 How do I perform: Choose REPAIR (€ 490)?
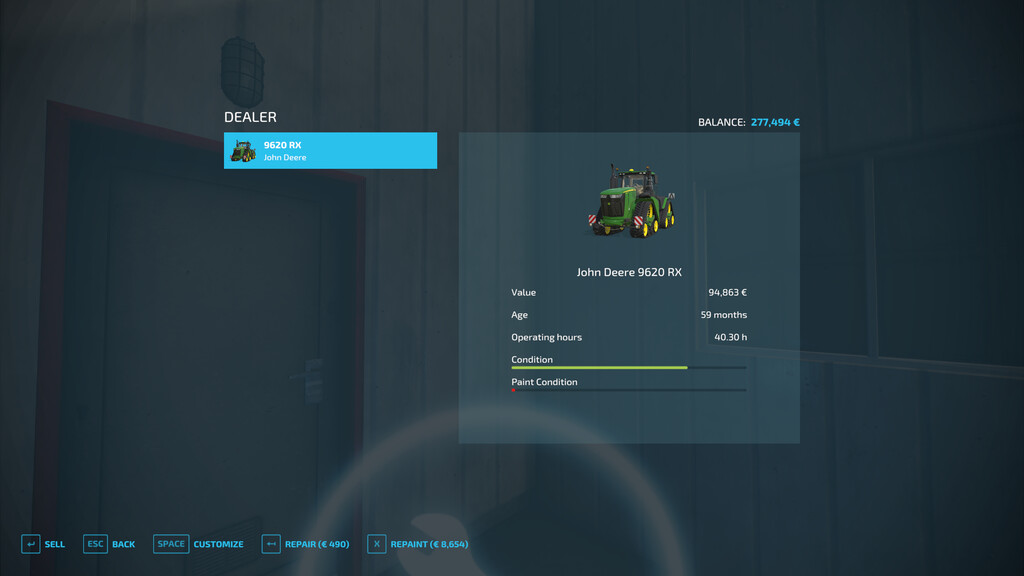pos(317,544)
